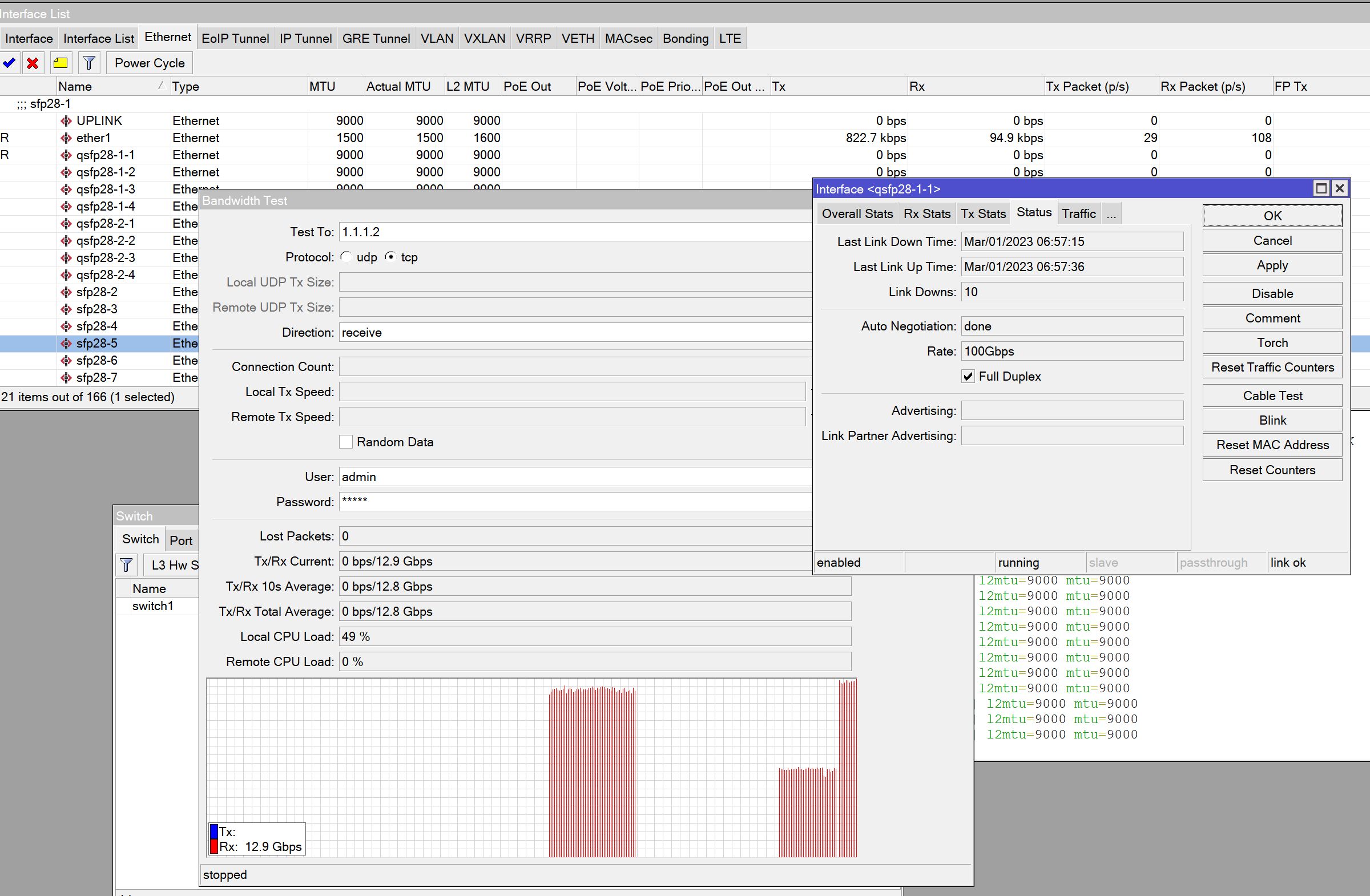Screen dimensions: 1370x896
Task: Click the red X disable icon
Action: click(33, 63)
